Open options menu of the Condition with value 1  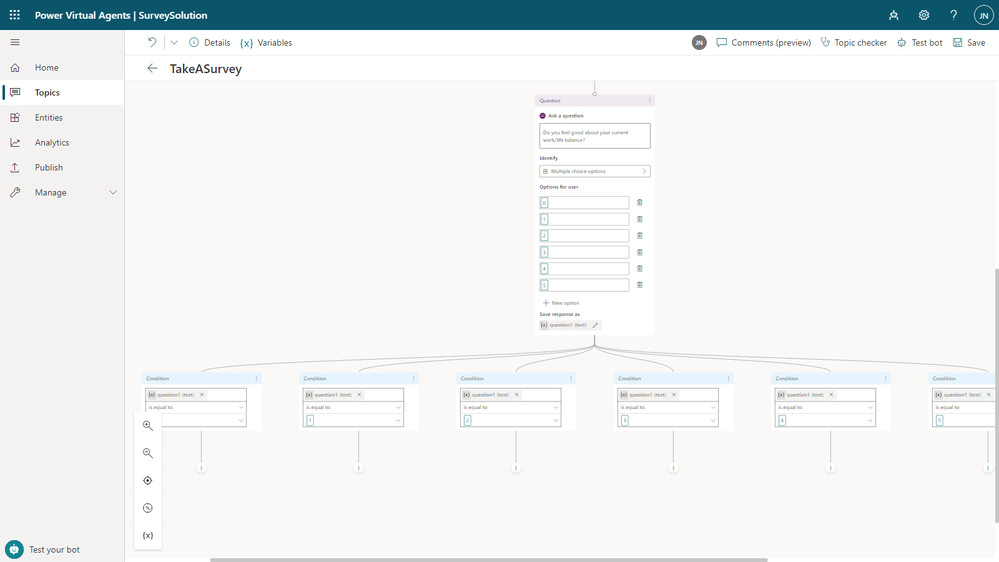click(x=413, y=378)
